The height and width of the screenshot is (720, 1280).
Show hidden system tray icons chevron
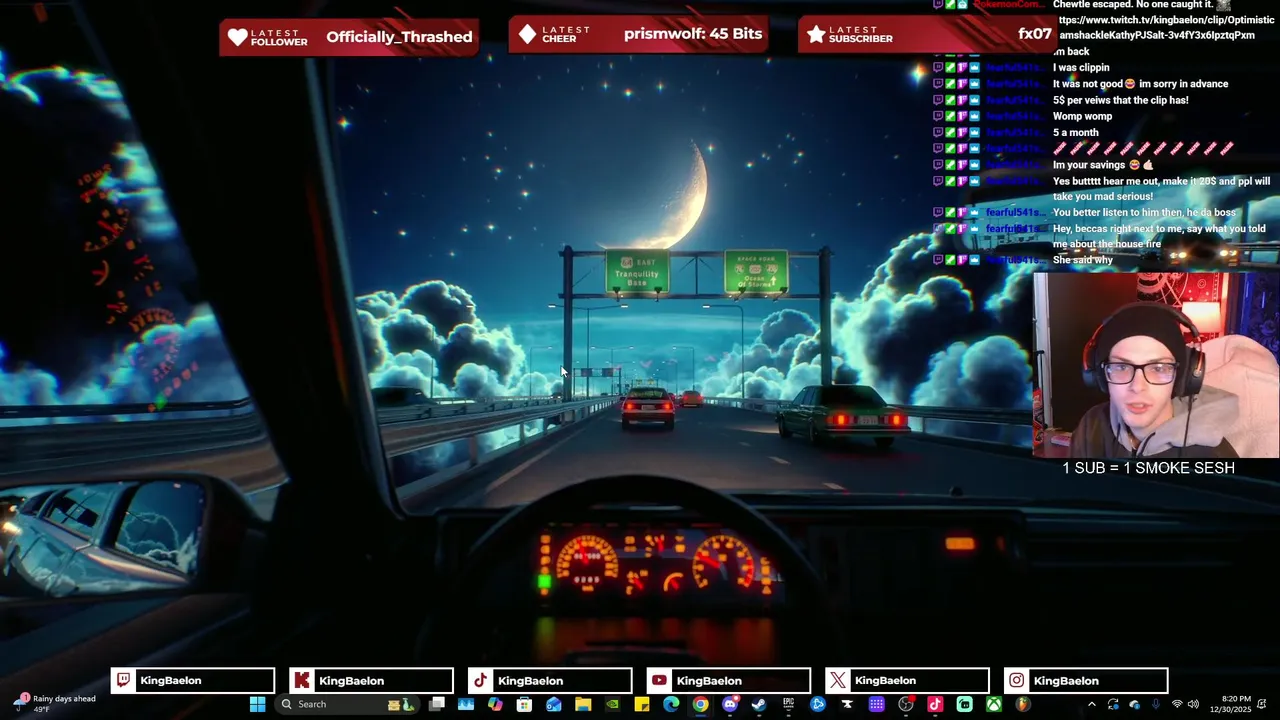pyautogui.click(x=1091, y=704)
